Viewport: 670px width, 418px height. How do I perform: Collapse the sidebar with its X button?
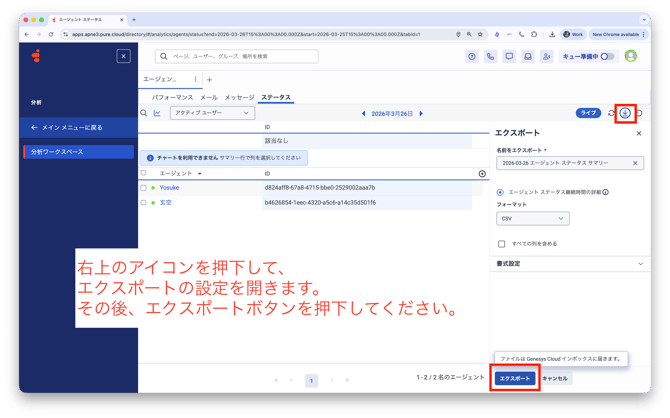coord(123,56)
